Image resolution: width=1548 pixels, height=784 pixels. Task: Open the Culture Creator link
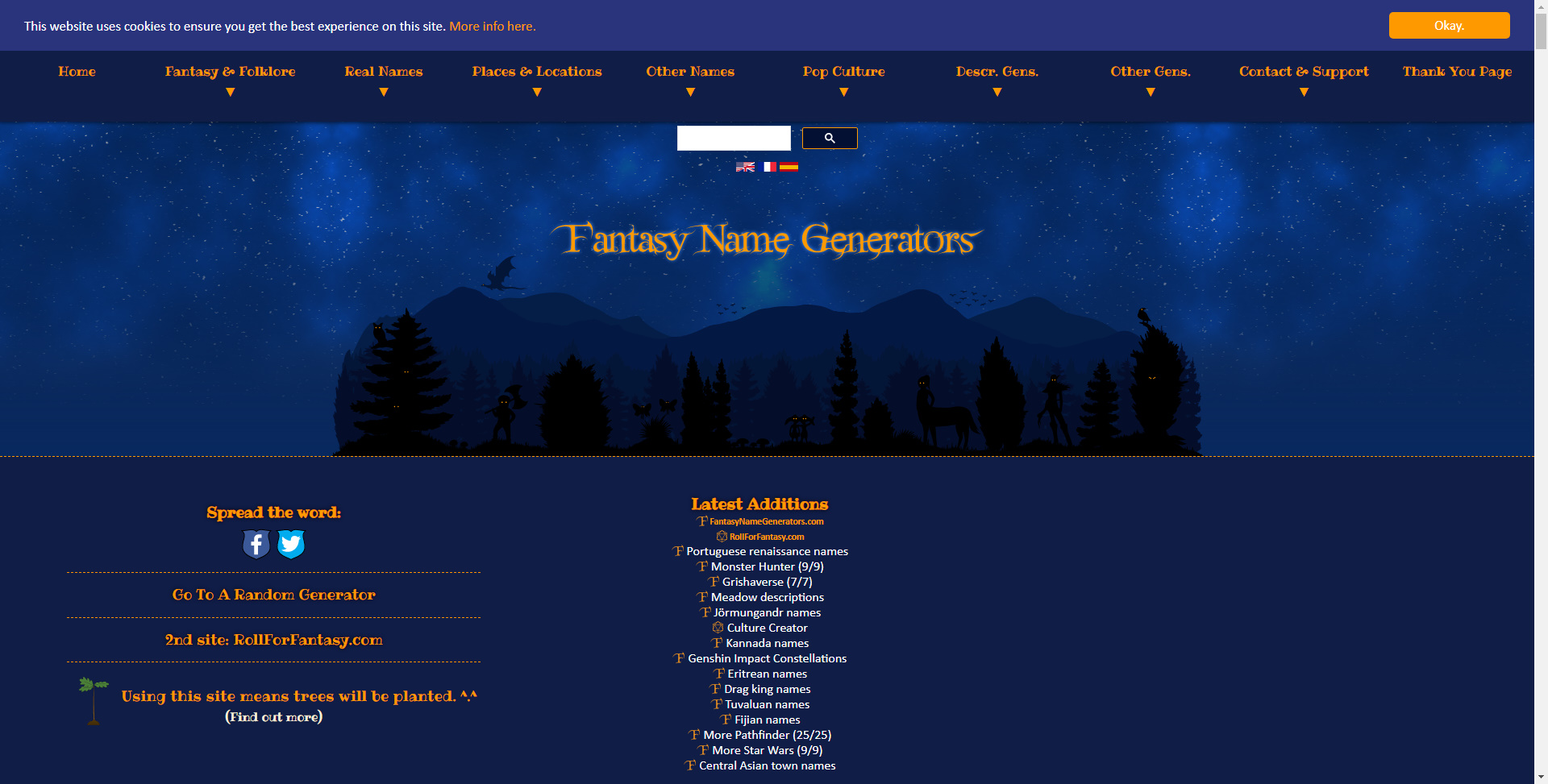(x=767, y=628)
